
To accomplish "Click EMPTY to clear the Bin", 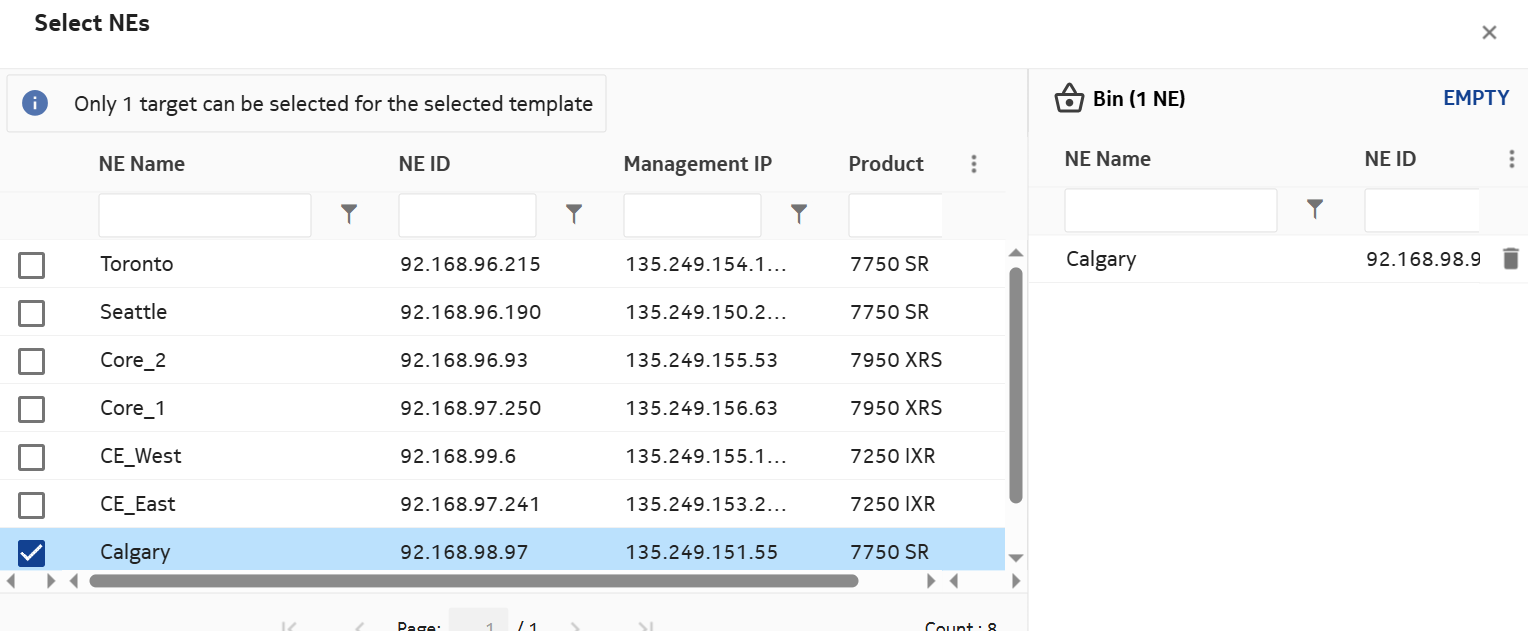I will tap(1475, 98).
